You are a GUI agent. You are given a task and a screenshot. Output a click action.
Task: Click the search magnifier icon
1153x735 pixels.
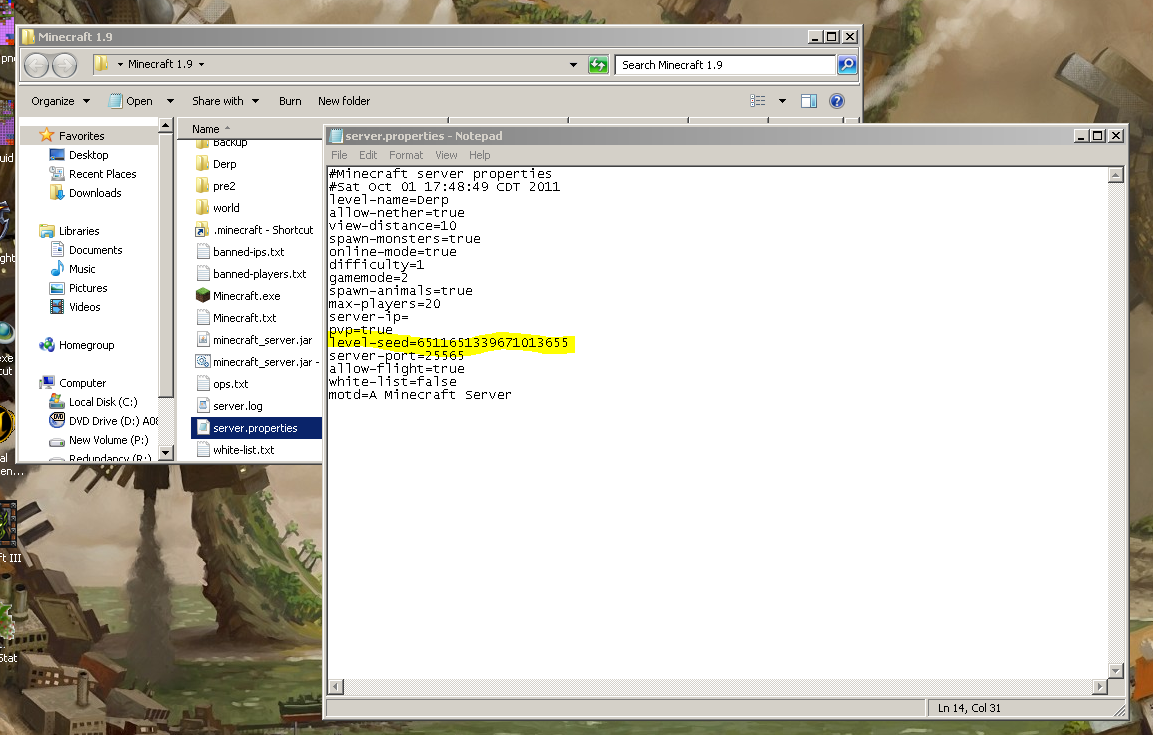tap(847, 65)
